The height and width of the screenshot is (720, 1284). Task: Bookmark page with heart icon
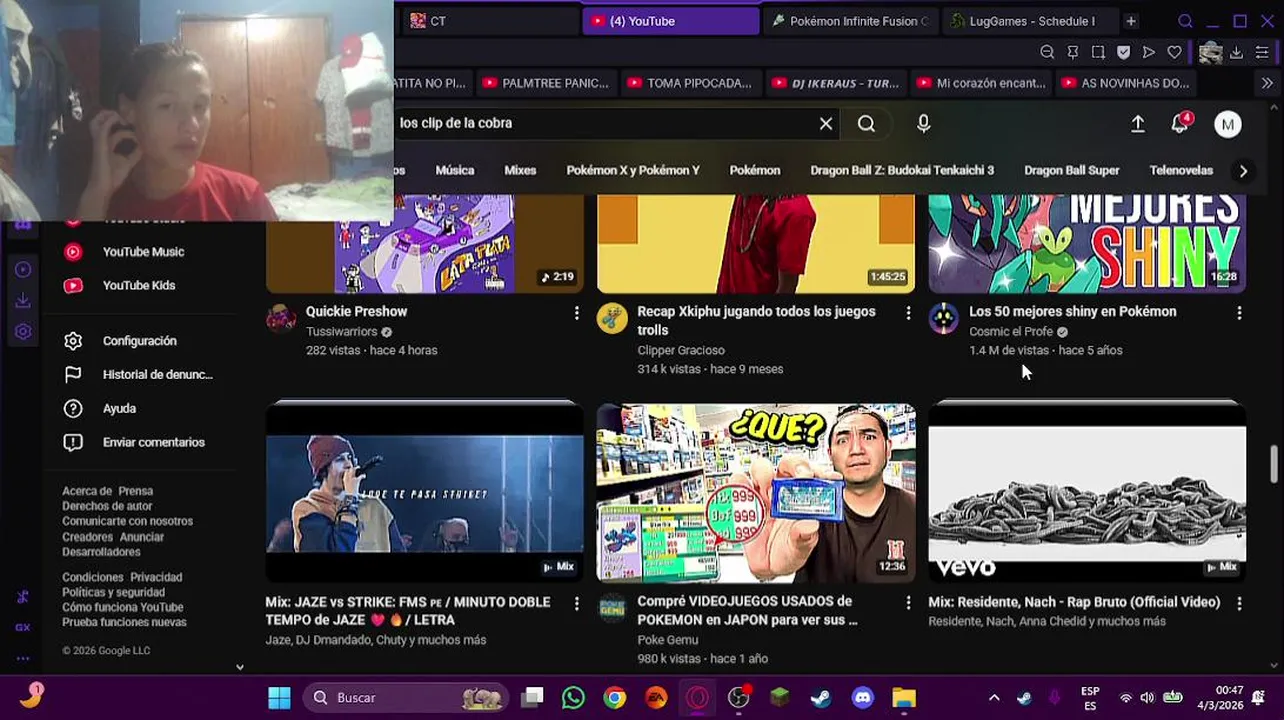1174,52
